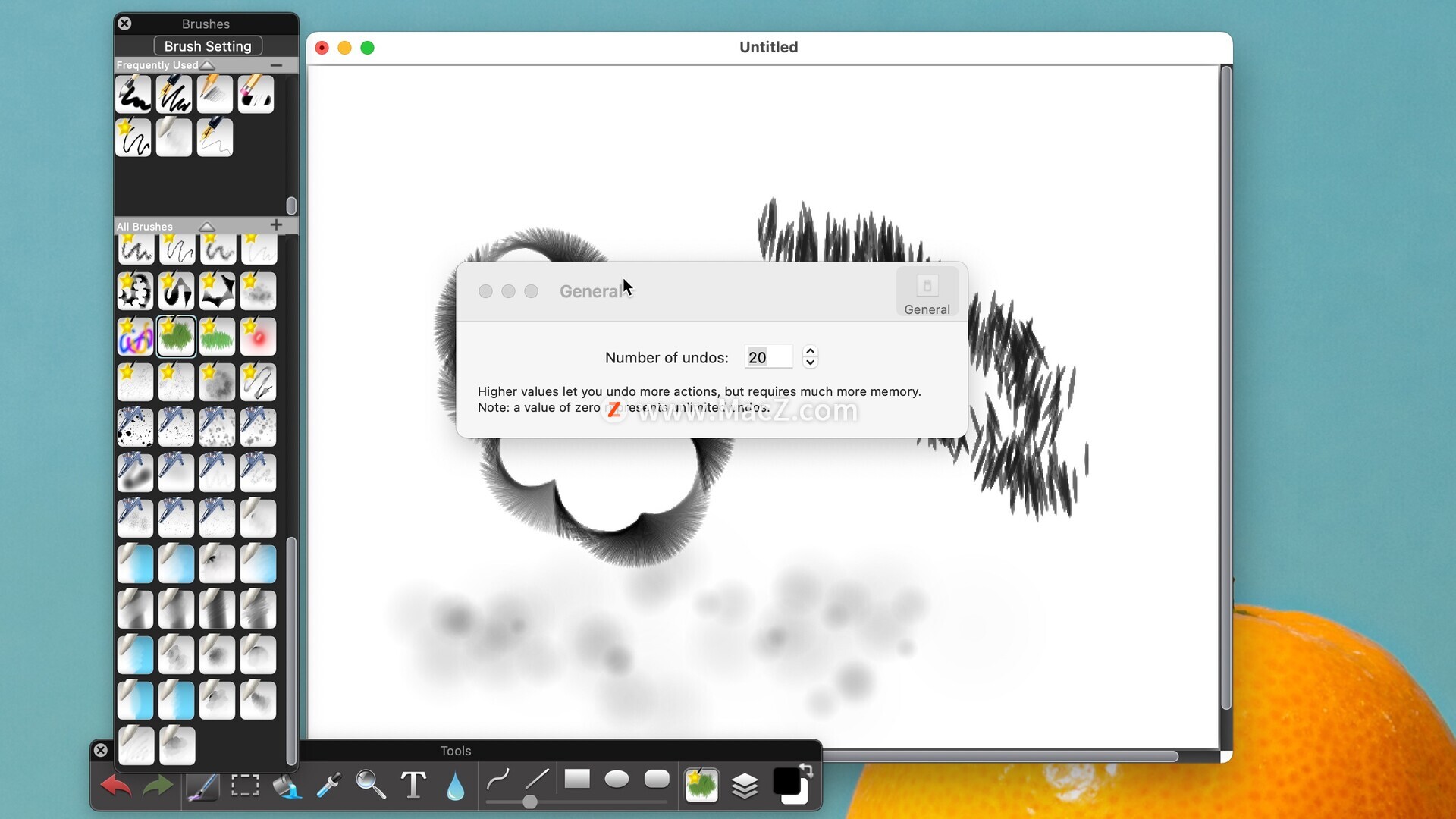1456x819 pixels.
Task: Select the rainbow colored squiggle brush
Action: 136,337
